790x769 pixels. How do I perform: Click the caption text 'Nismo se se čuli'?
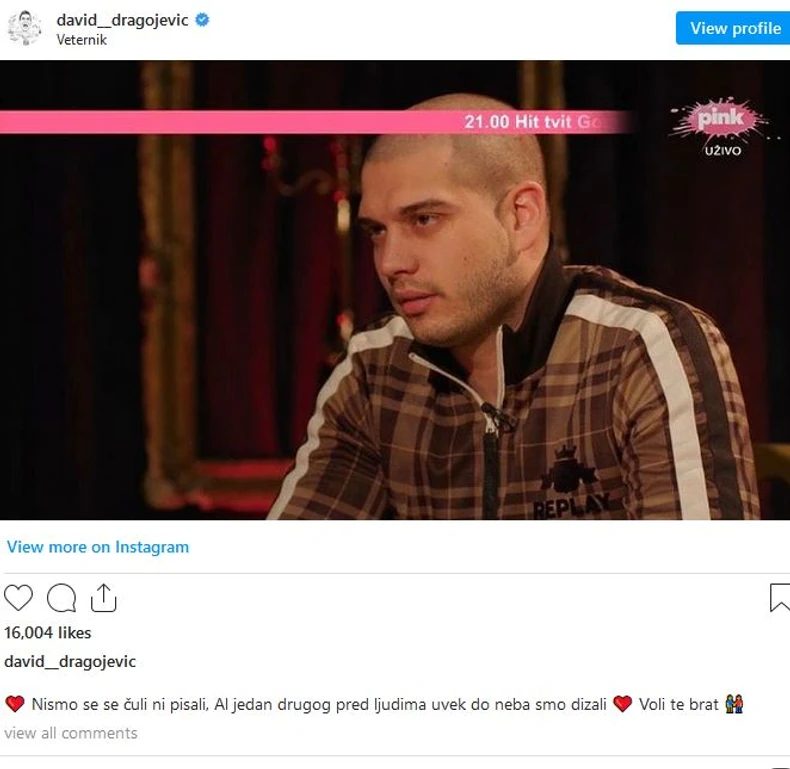click(90, 704)
